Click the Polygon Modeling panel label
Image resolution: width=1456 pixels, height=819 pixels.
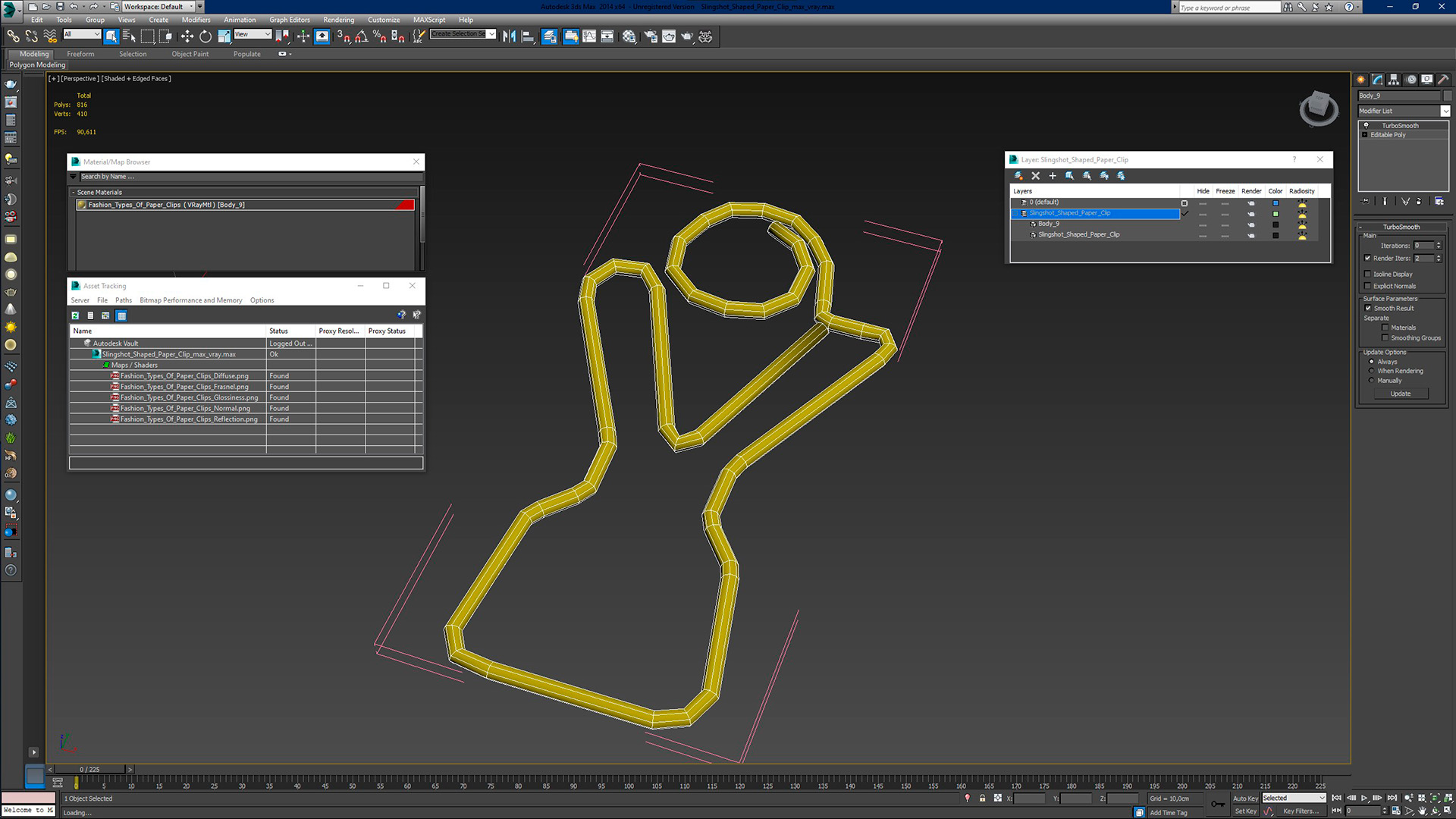[37, 65]
